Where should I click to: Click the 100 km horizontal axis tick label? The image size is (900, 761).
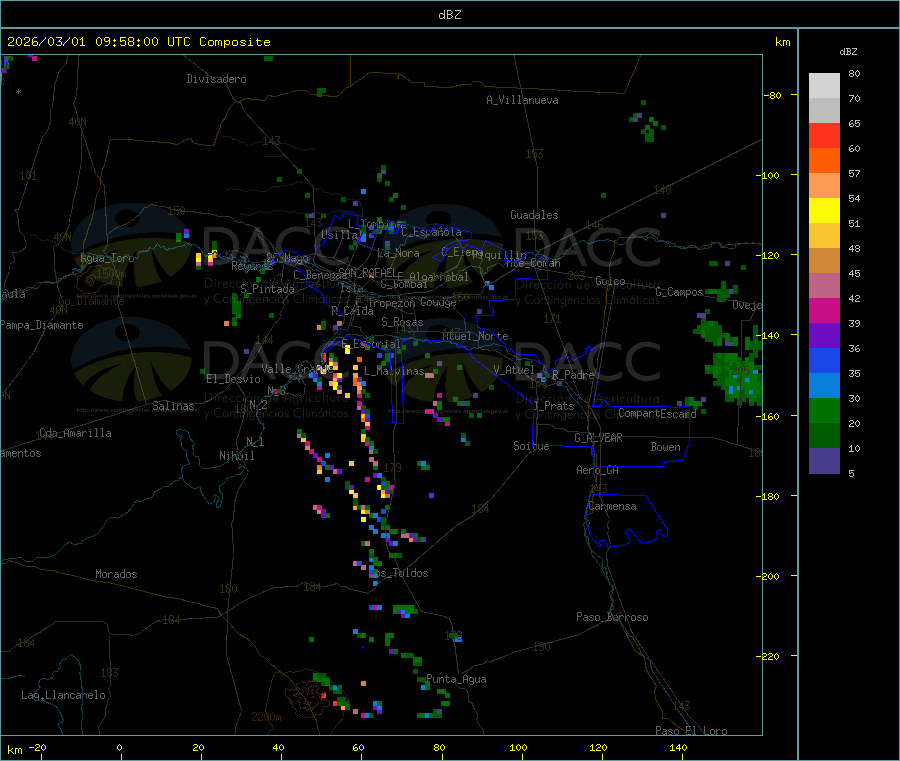pyautogui.click(x=518, y=747)
